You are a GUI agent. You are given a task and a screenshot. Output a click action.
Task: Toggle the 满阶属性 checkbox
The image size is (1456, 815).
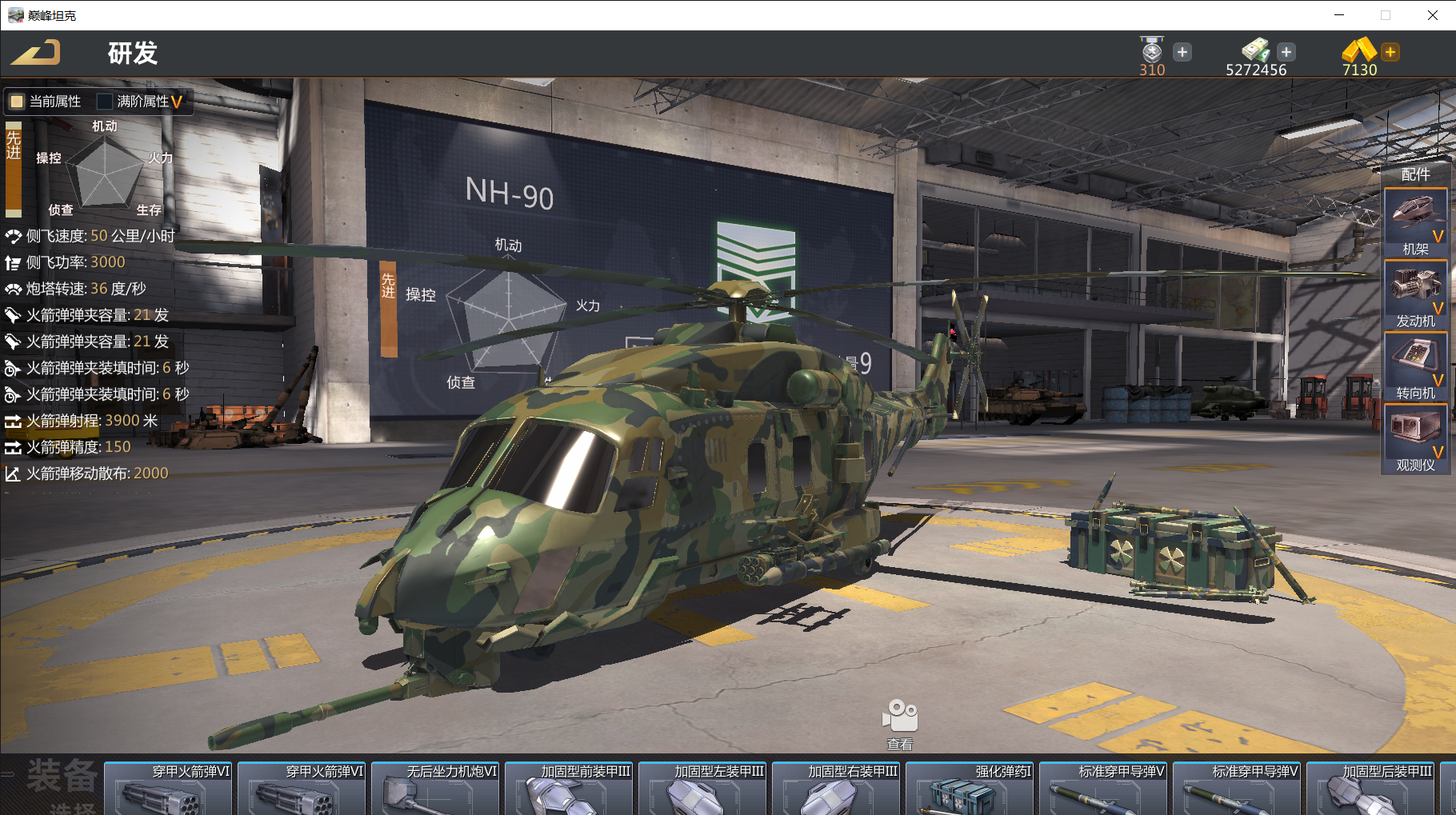click(104, 102)
